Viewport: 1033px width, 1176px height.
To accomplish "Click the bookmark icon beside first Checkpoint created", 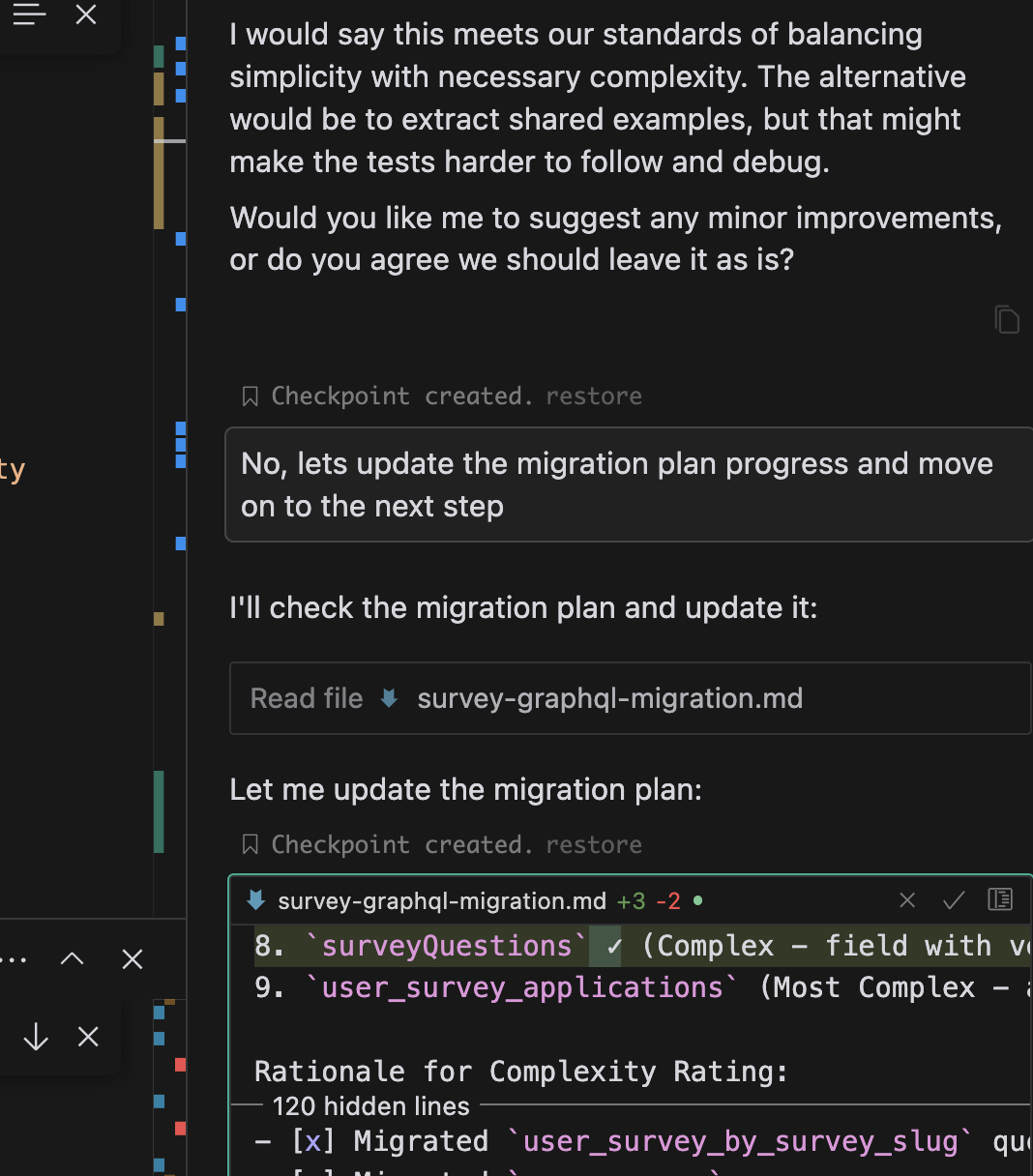I will coord(250,397).
